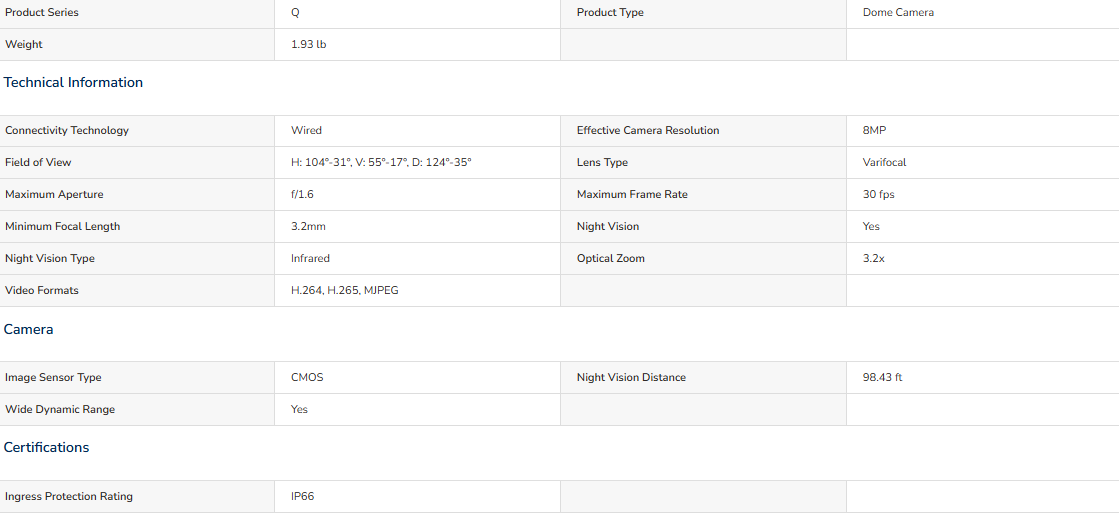Select the Field of View value text
Image resolution: width=1119 pixels, height=515 pixels.
coord(381,163)
